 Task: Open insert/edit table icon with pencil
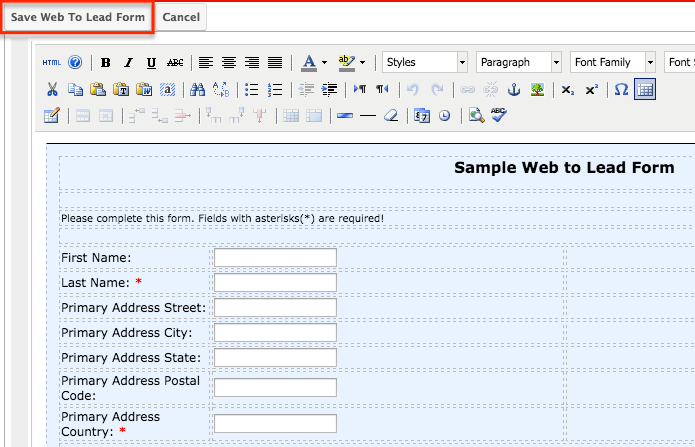pyautogui.click(x=52, y=116)
